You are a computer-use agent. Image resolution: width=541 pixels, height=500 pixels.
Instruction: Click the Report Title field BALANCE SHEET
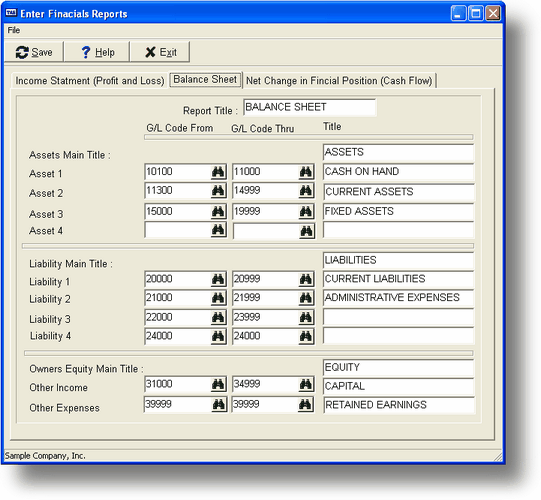point(309,107)
